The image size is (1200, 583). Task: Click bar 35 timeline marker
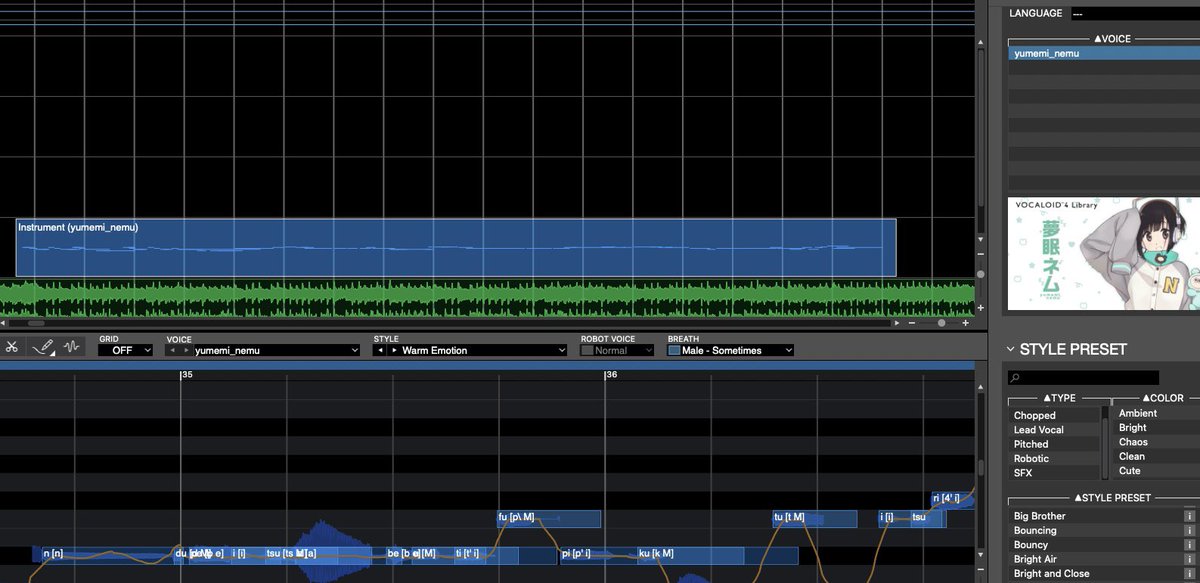[186, 375]
